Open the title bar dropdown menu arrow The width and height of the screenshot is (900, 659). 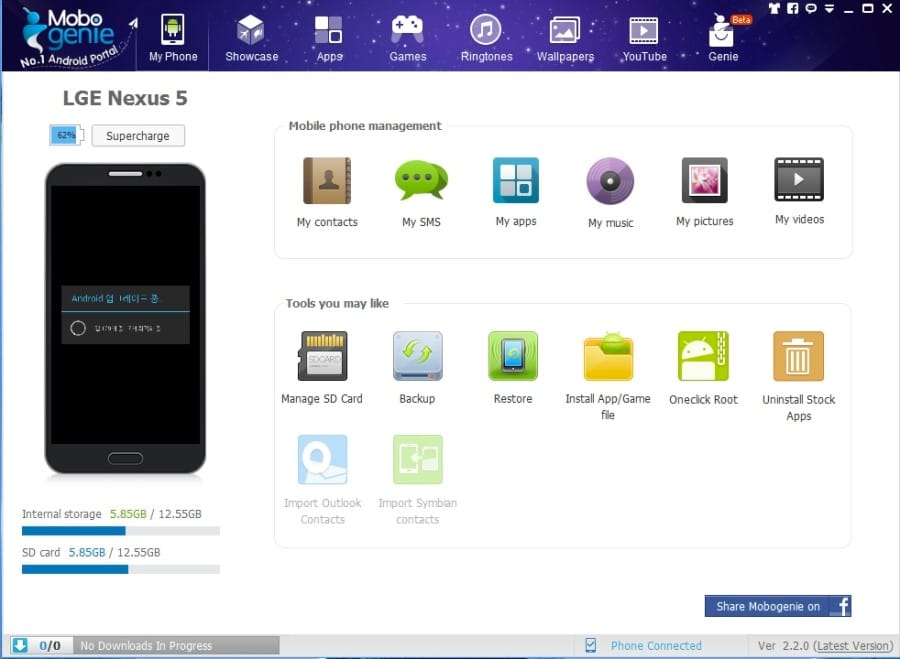829,8
